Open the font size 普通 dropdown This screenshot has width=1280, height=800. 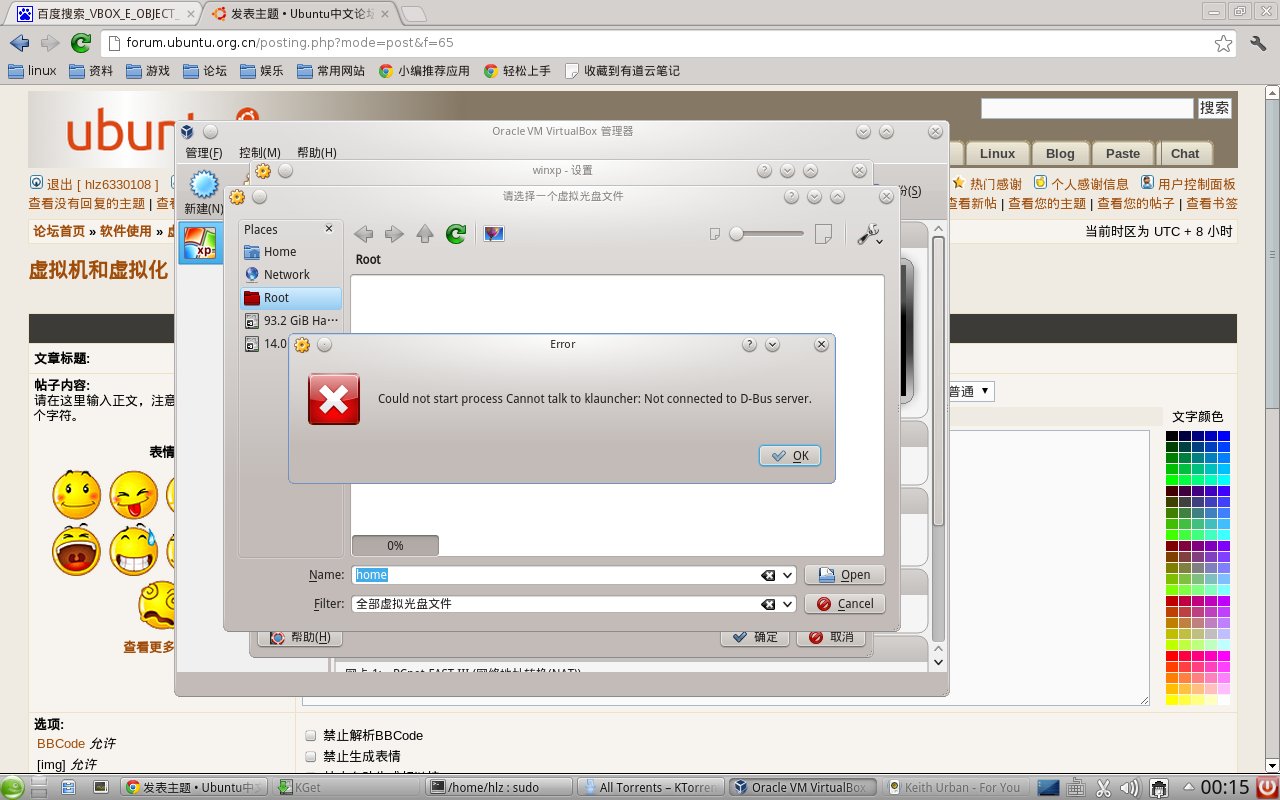click(970, 391)
